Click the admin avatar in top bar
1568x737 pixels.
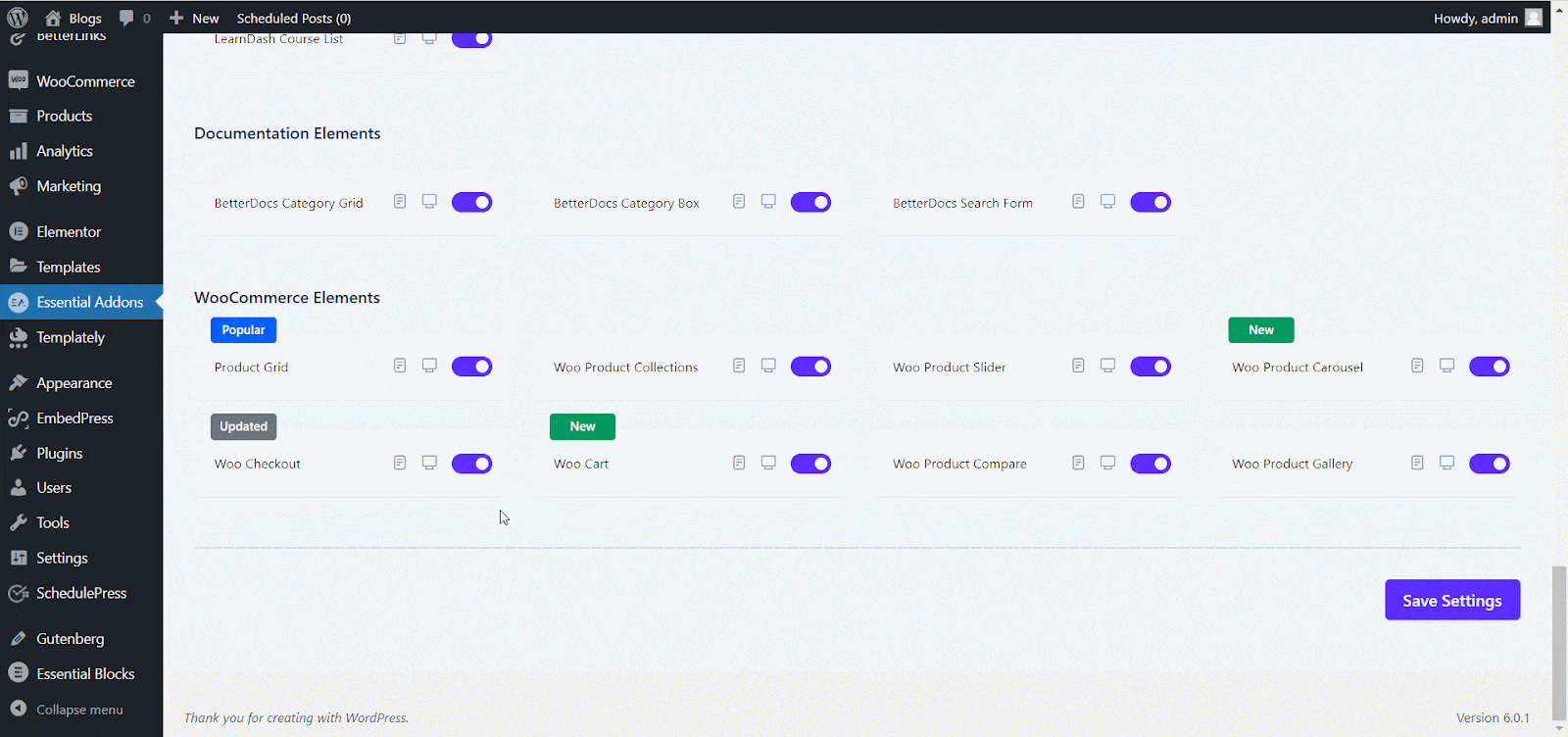1534,18
